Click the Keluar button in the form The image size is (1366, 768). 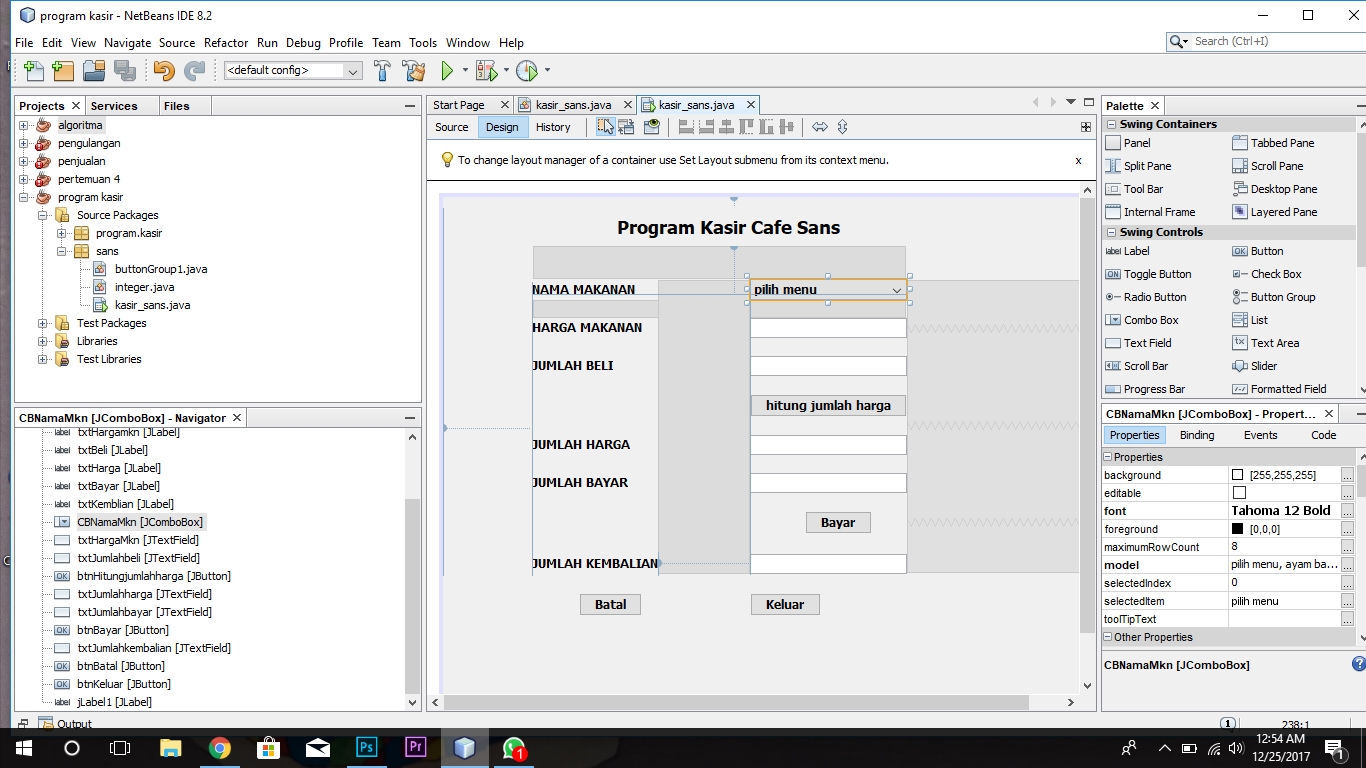pos(785,604)
